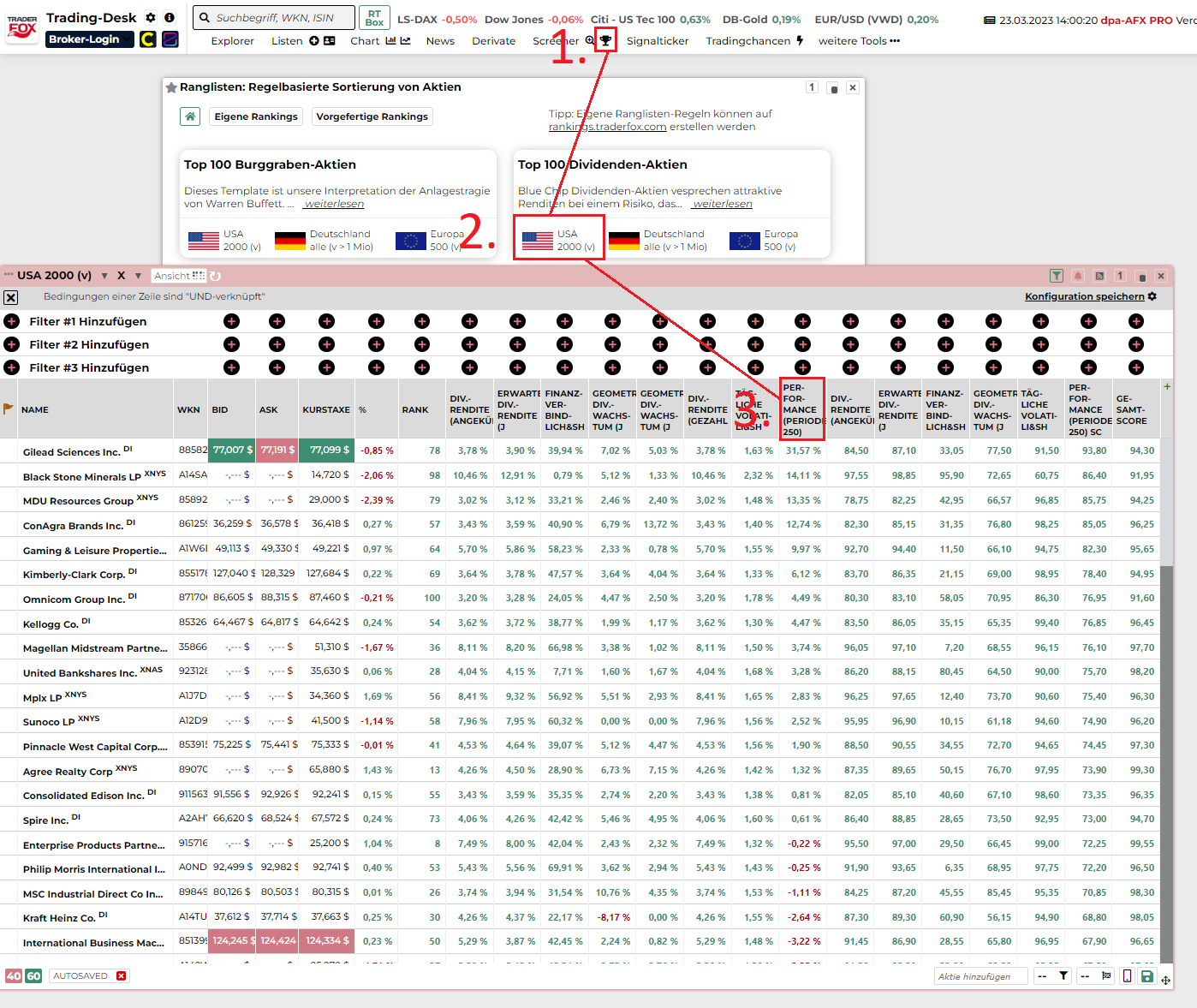Open weiterlesen link in the Burggraben-Aktien card
Screen dimensions: 1197x1008
tap(334, 204)
